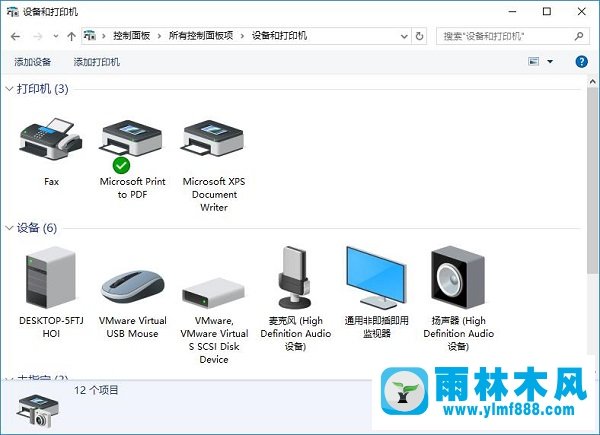Select the VMware Virtual USB Mouse icon
The image size is (600, 435).
click(x=132, y=287)
